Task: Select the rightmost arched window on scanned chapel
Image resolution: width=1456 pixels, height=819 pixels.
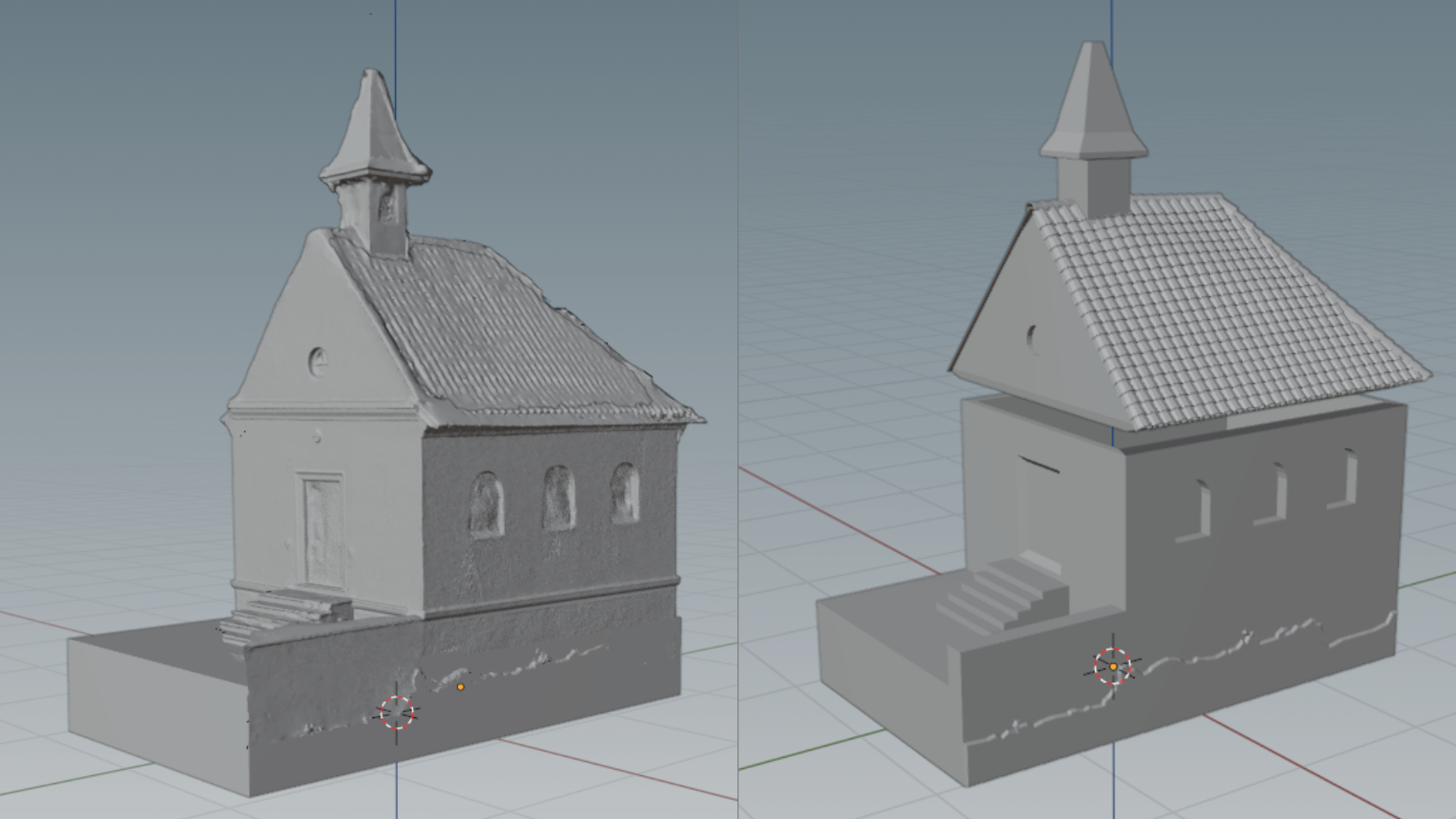Action: 625,493
